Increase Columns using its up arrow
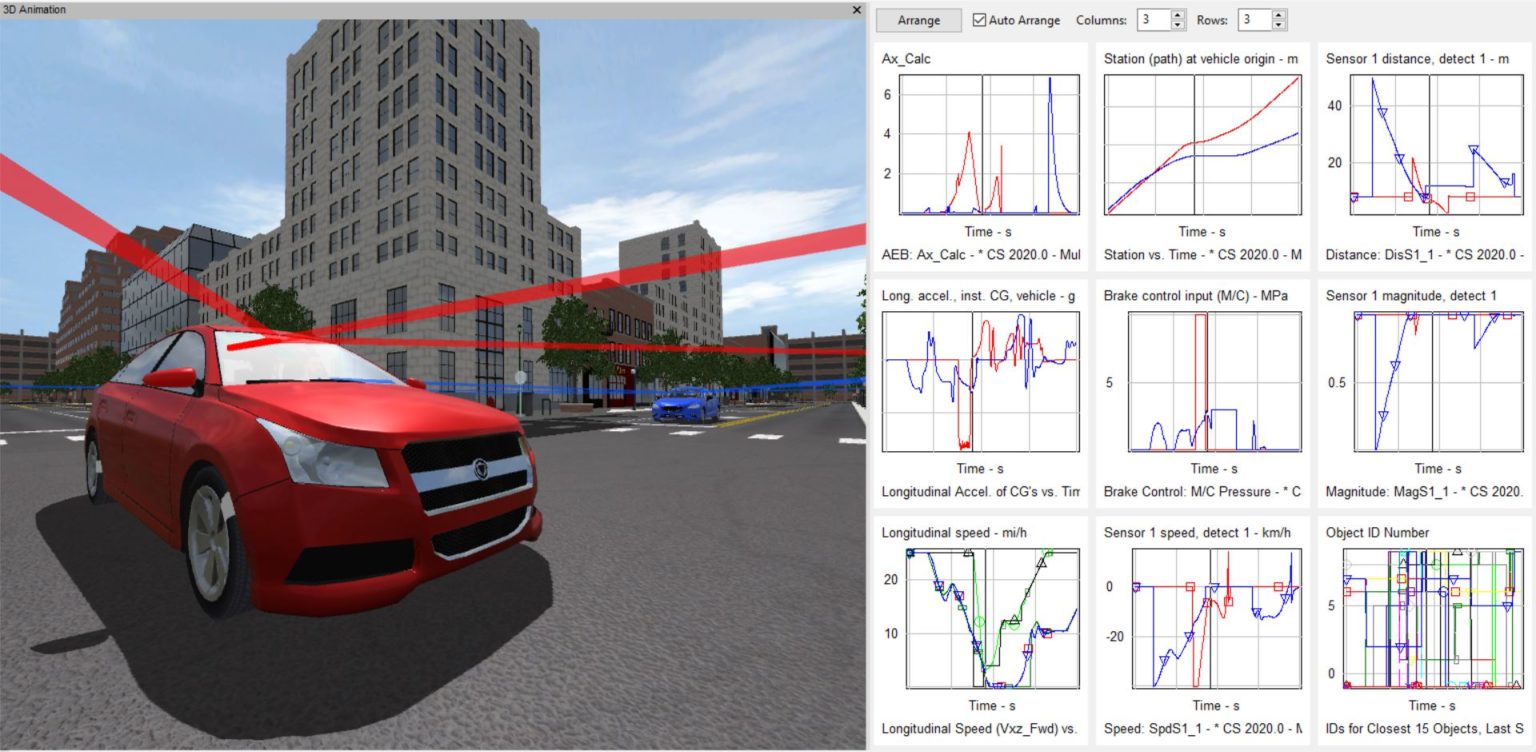 pyautogui.click(x=1177, y=15)
